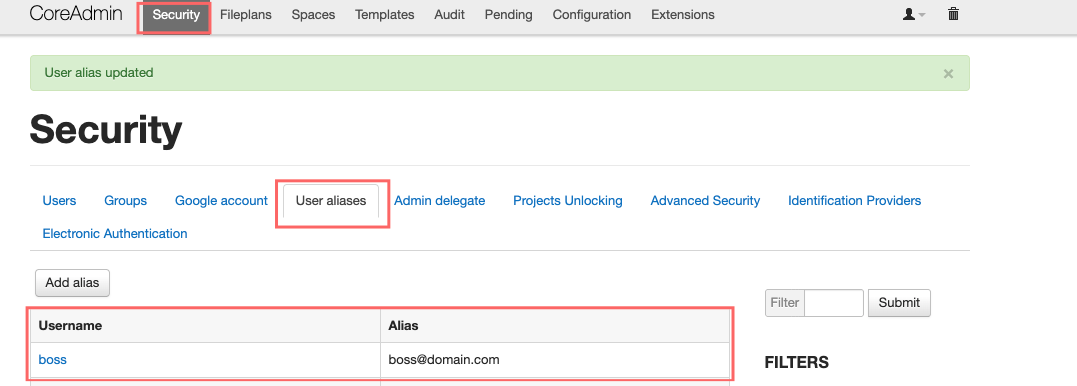1077x386 pixels.
Task: Open the Extensions menu
Action: (683, 14)
